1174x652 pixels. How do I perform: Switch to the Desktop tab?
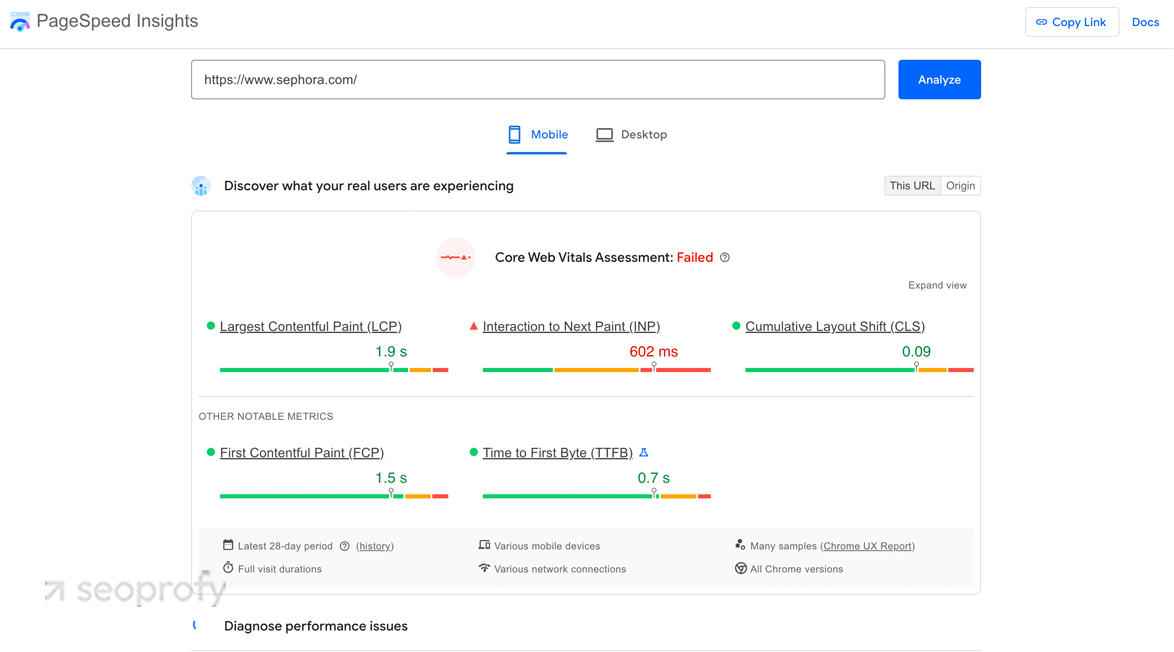[631, 135]
